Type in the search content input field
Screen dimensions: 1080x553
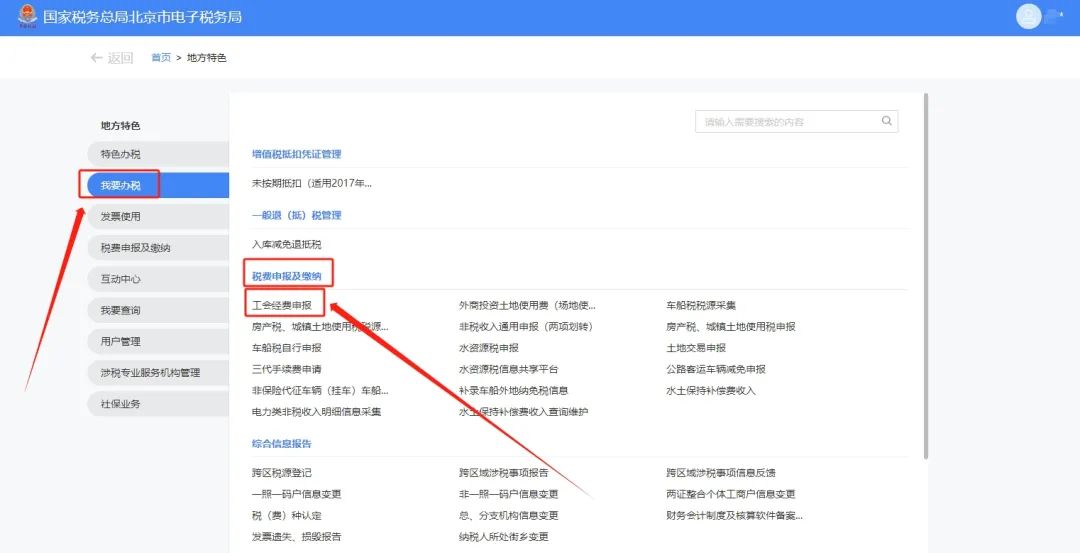click(x=785, y=122)
